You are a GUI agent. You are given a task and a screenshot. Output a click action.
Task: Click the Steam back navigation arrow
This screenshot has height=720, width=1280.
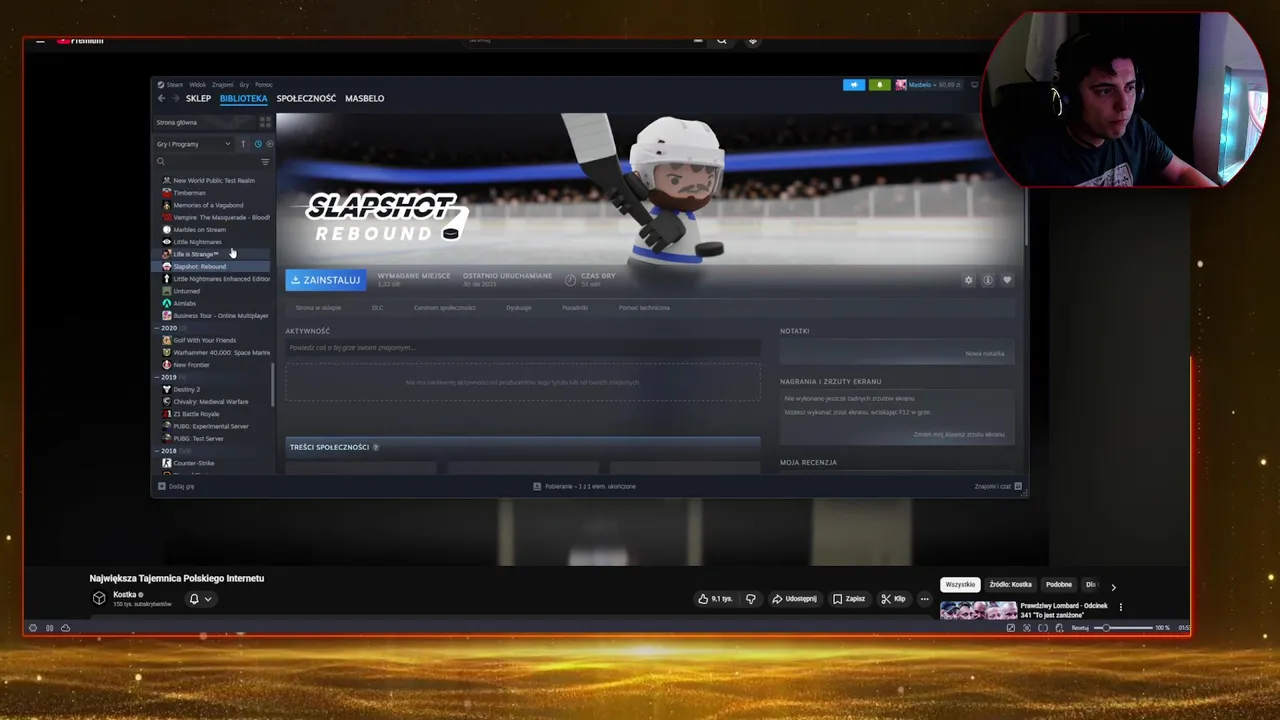tap(161, 98)
